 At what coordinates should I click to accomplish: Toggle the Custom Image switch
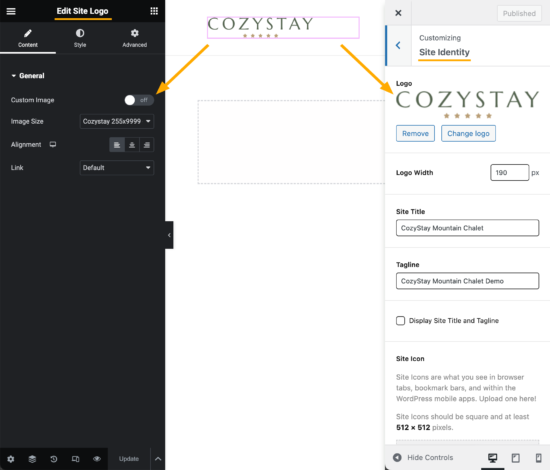pos(139,100)
